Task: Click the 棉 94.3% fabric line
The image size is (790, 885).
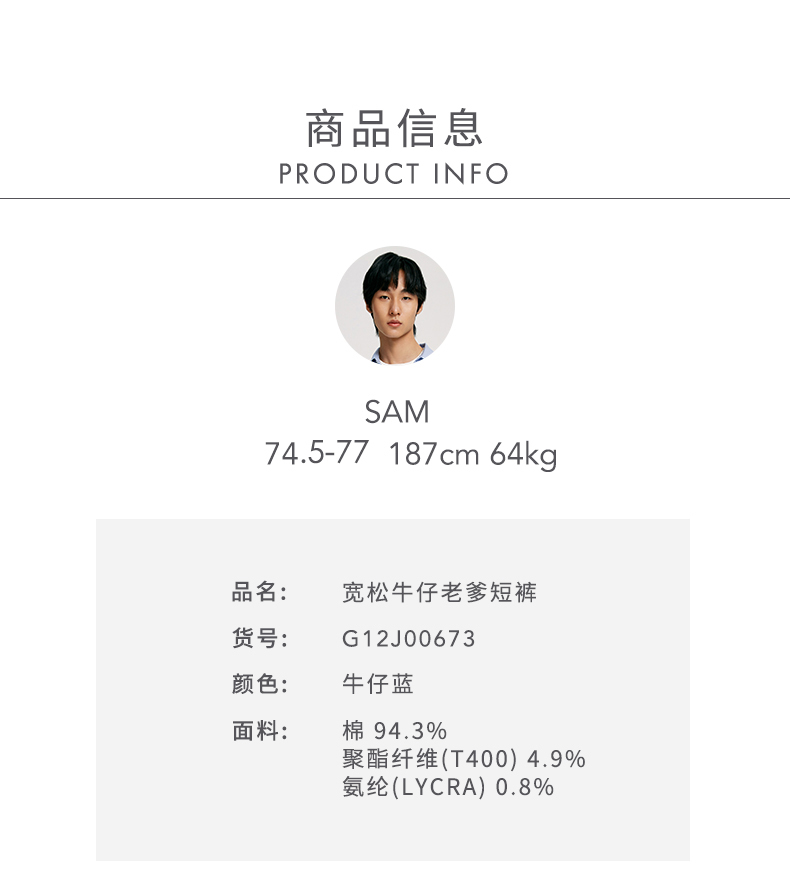Action: tap(394, 731)
